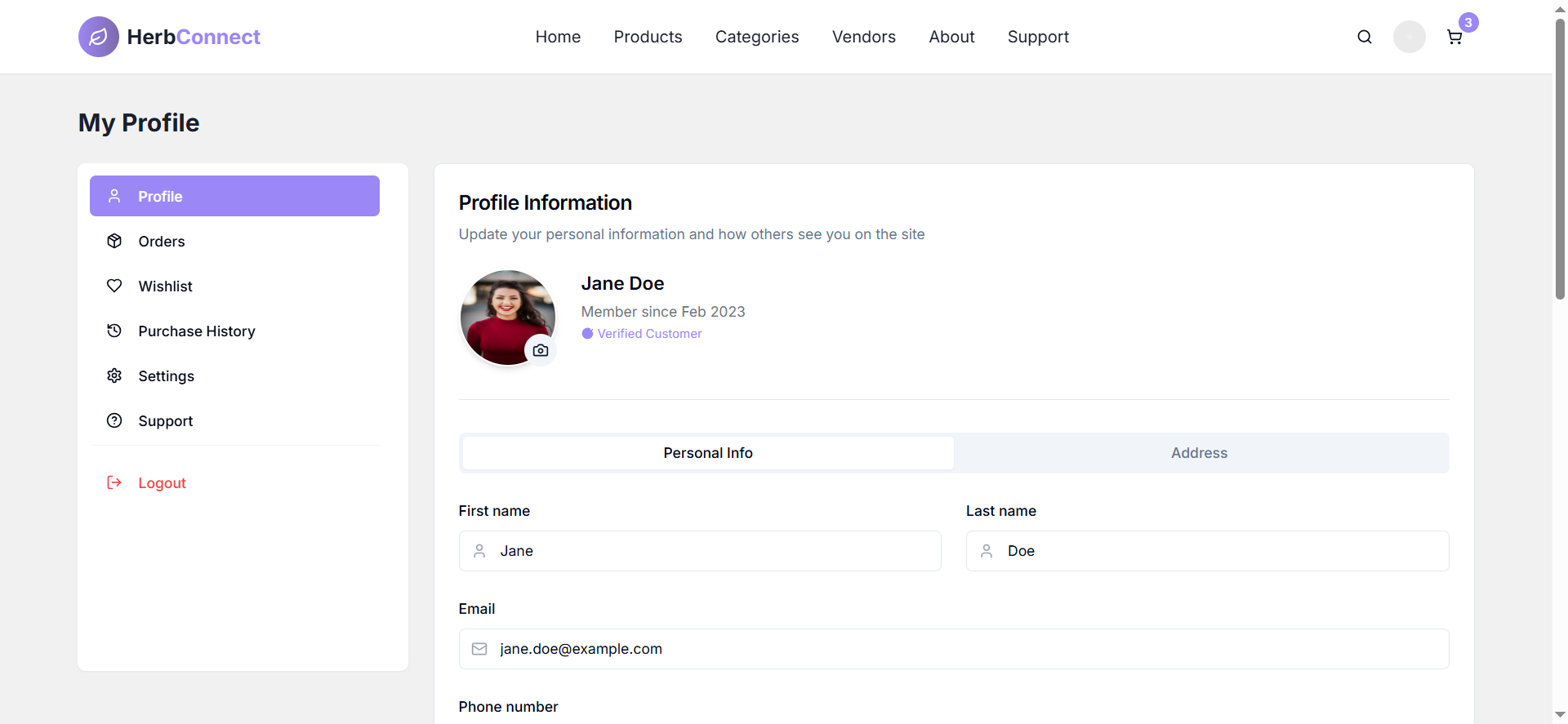Click the camera icon on profile photo

tap(541, 350)
